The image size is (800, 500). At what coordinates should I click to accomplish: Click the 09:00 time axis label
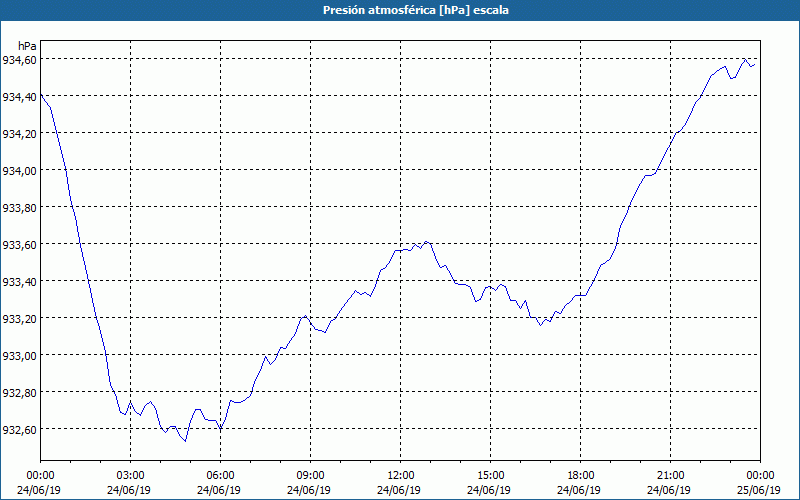pyautogui.click(x=309, y=476)
